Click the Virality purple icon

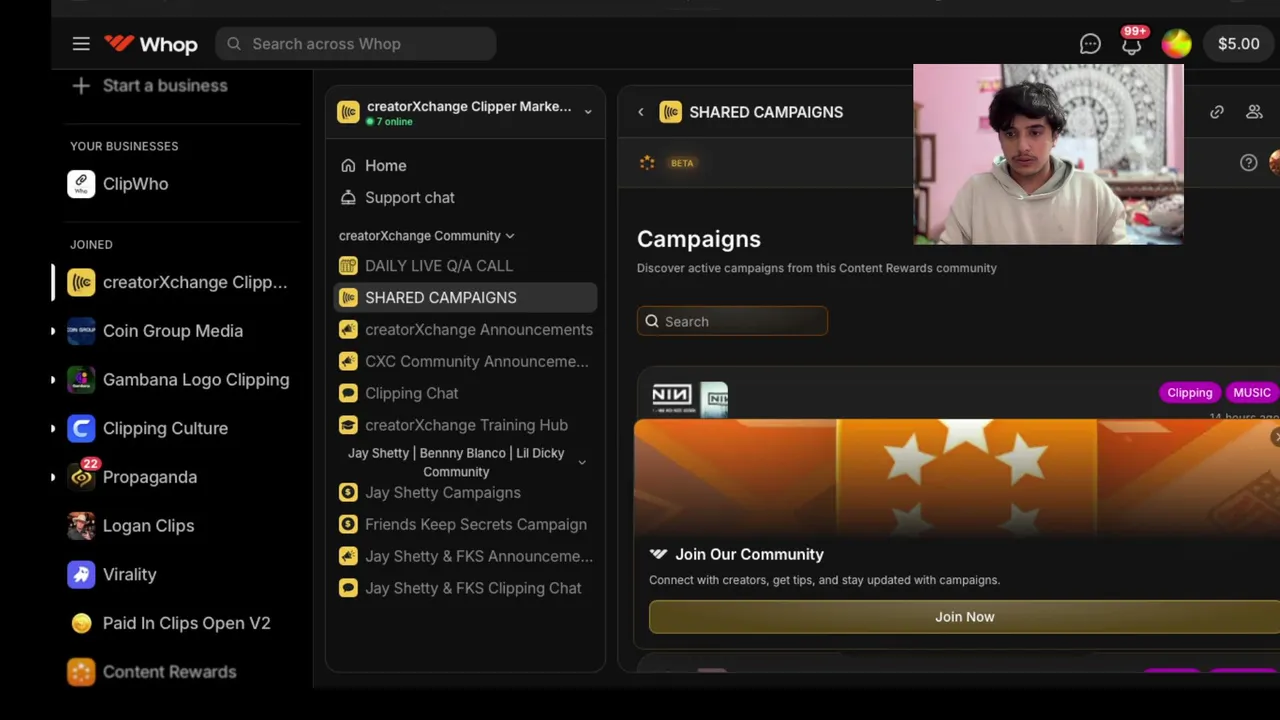coord(81,575)
